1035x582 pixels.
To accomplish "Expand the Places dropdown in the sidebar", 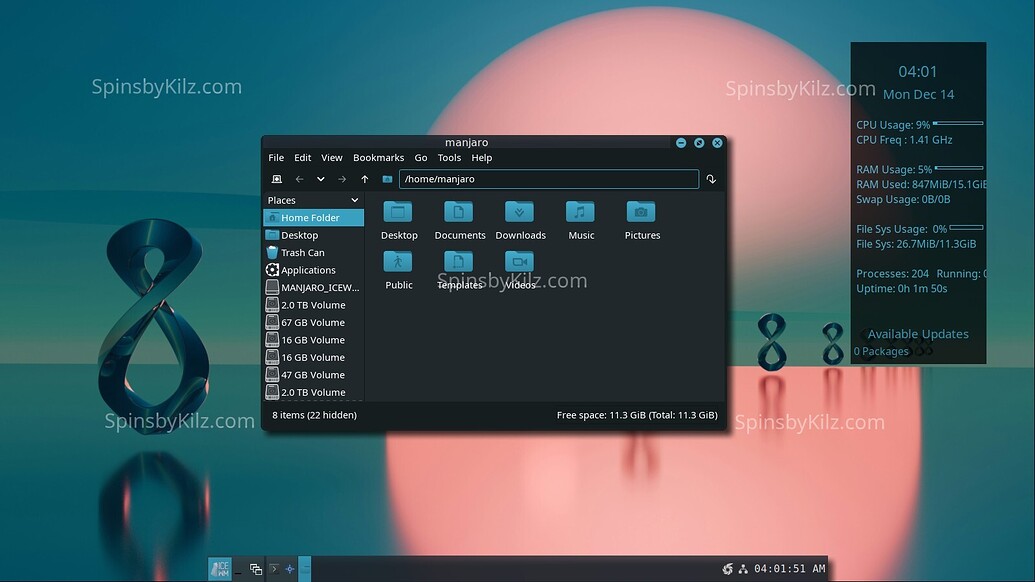I will [355, 200].
